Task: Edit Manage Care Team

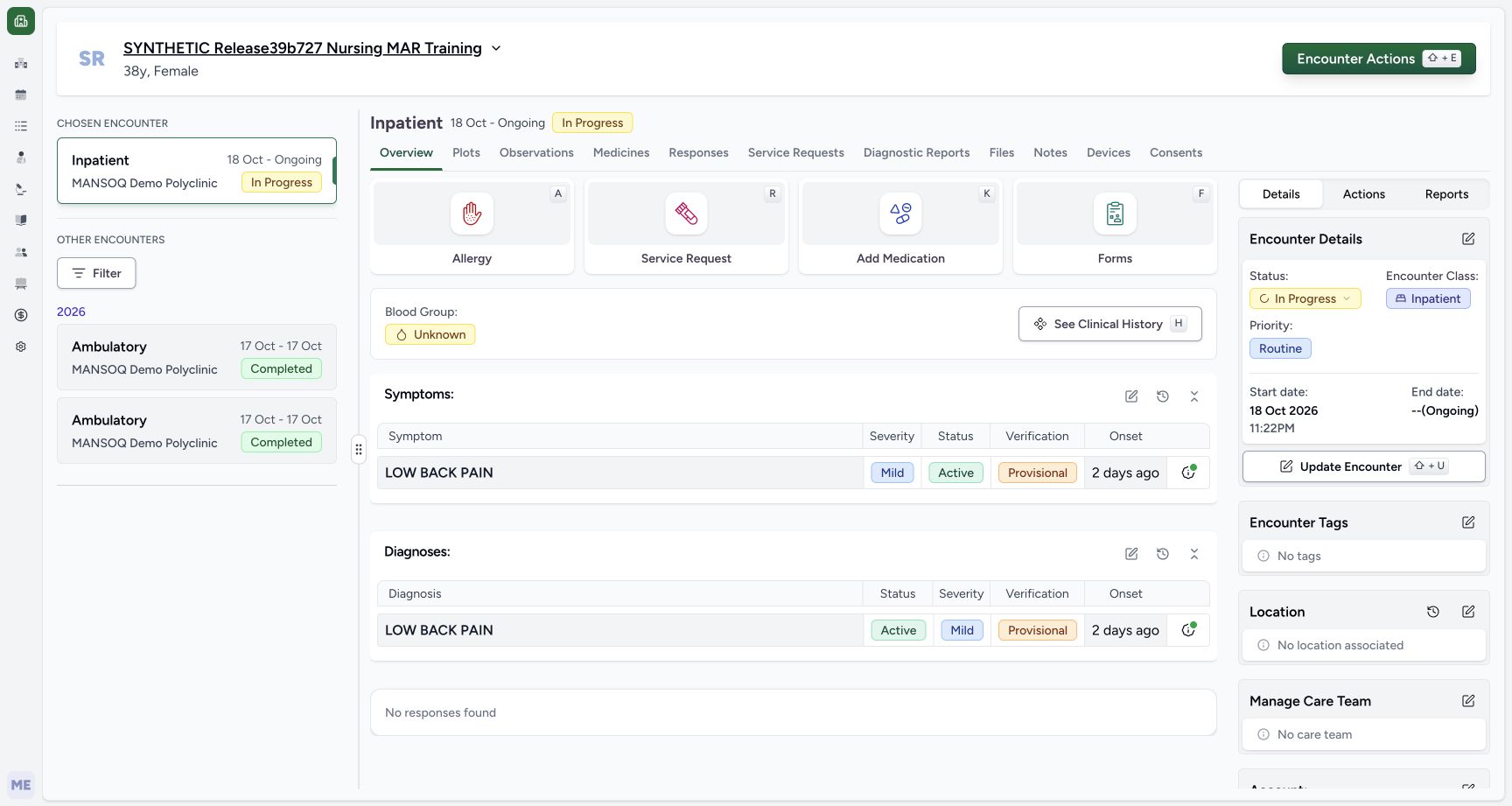Action: coord(1468,701)
